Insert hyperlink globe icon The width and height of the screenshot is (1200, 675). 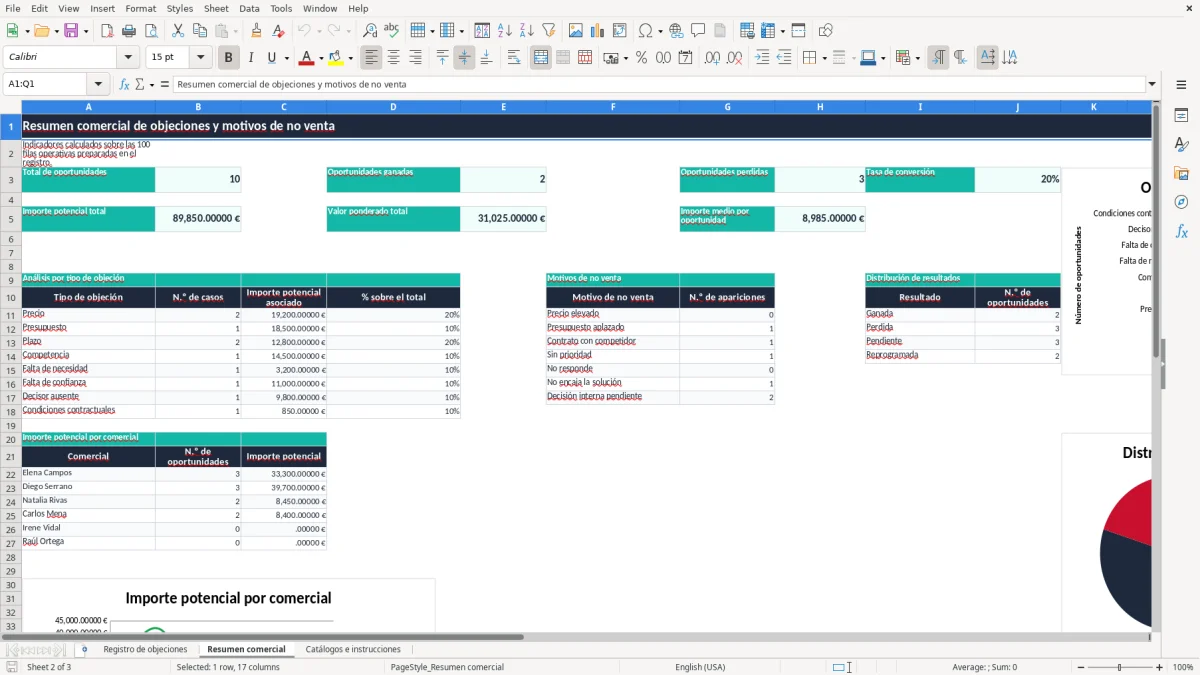click(676, 31)
